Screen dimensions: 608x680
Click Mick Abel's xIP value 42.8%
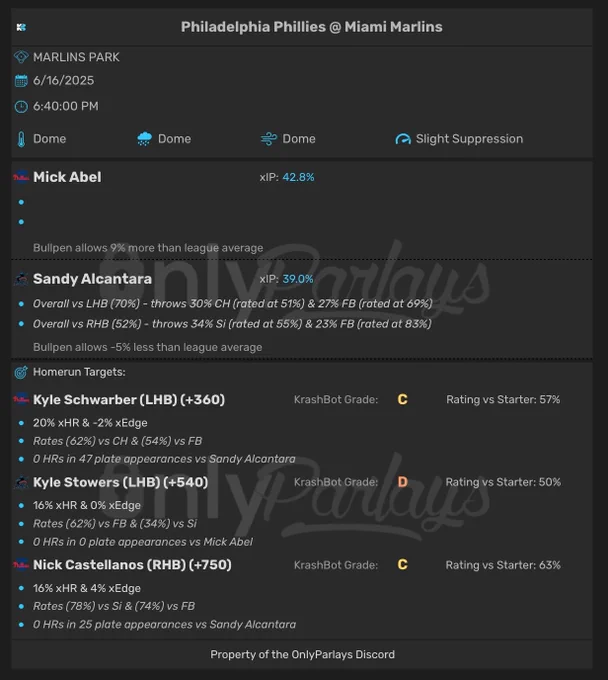(298, 177)
